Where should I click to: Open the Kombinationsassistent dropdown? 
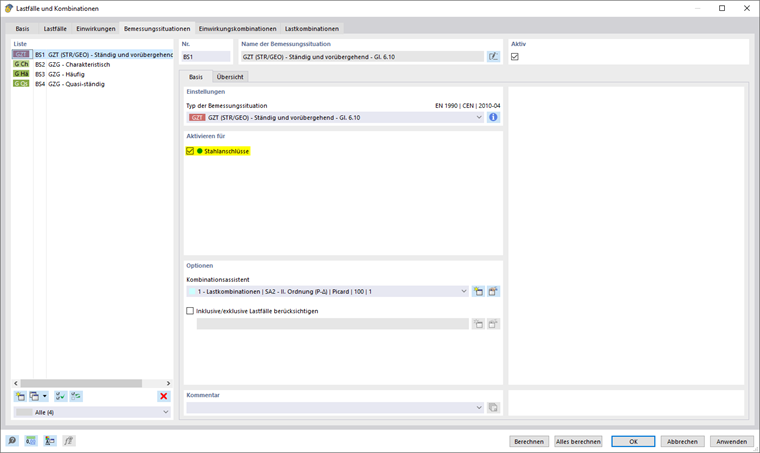(328, 292)
